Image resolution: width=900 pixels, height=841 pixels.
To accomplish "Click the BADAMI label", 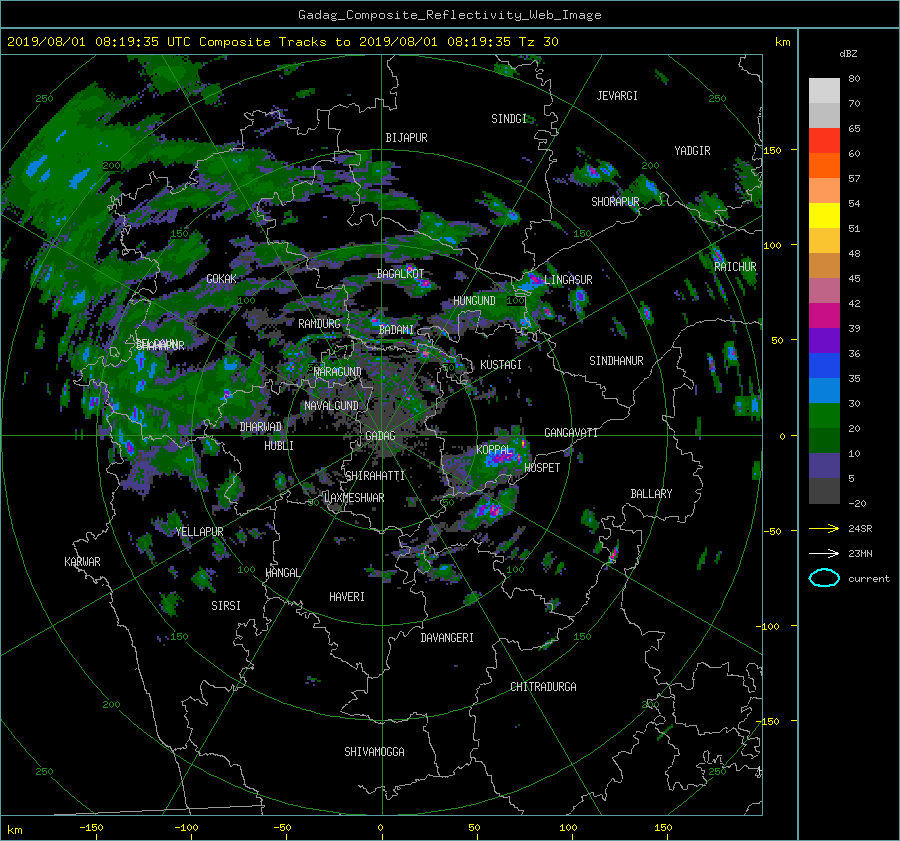I will pyautogui.click(x=396, y=330).
